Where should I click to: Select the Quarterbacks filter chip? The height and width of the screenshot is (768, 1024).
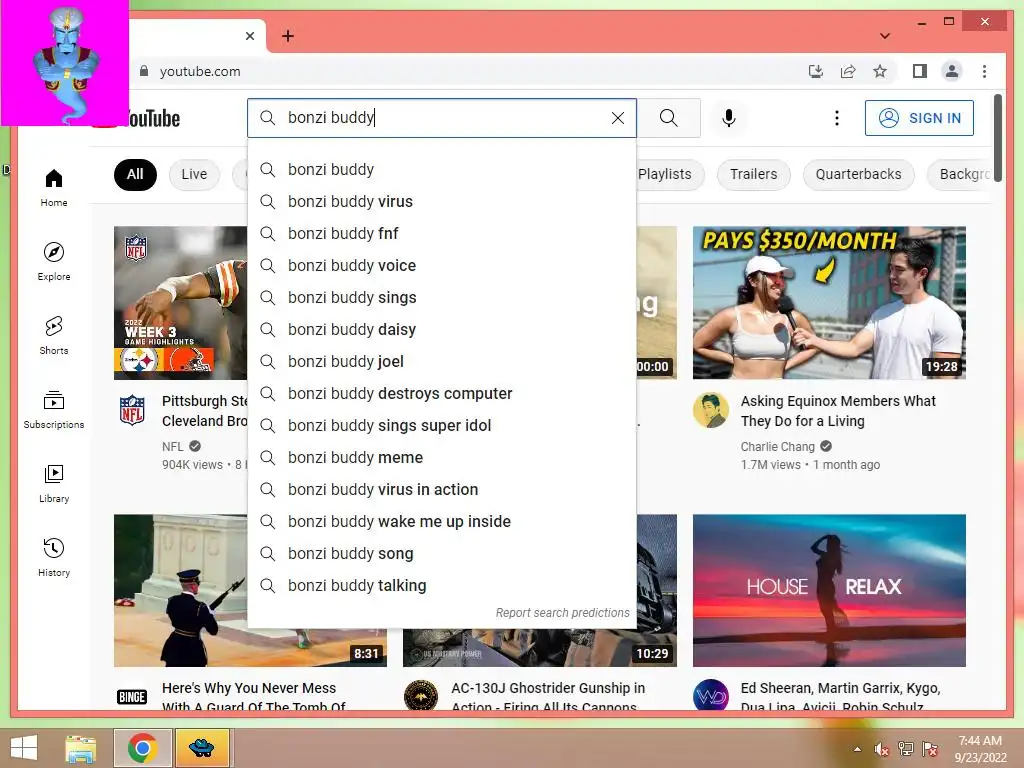[858, 174]
